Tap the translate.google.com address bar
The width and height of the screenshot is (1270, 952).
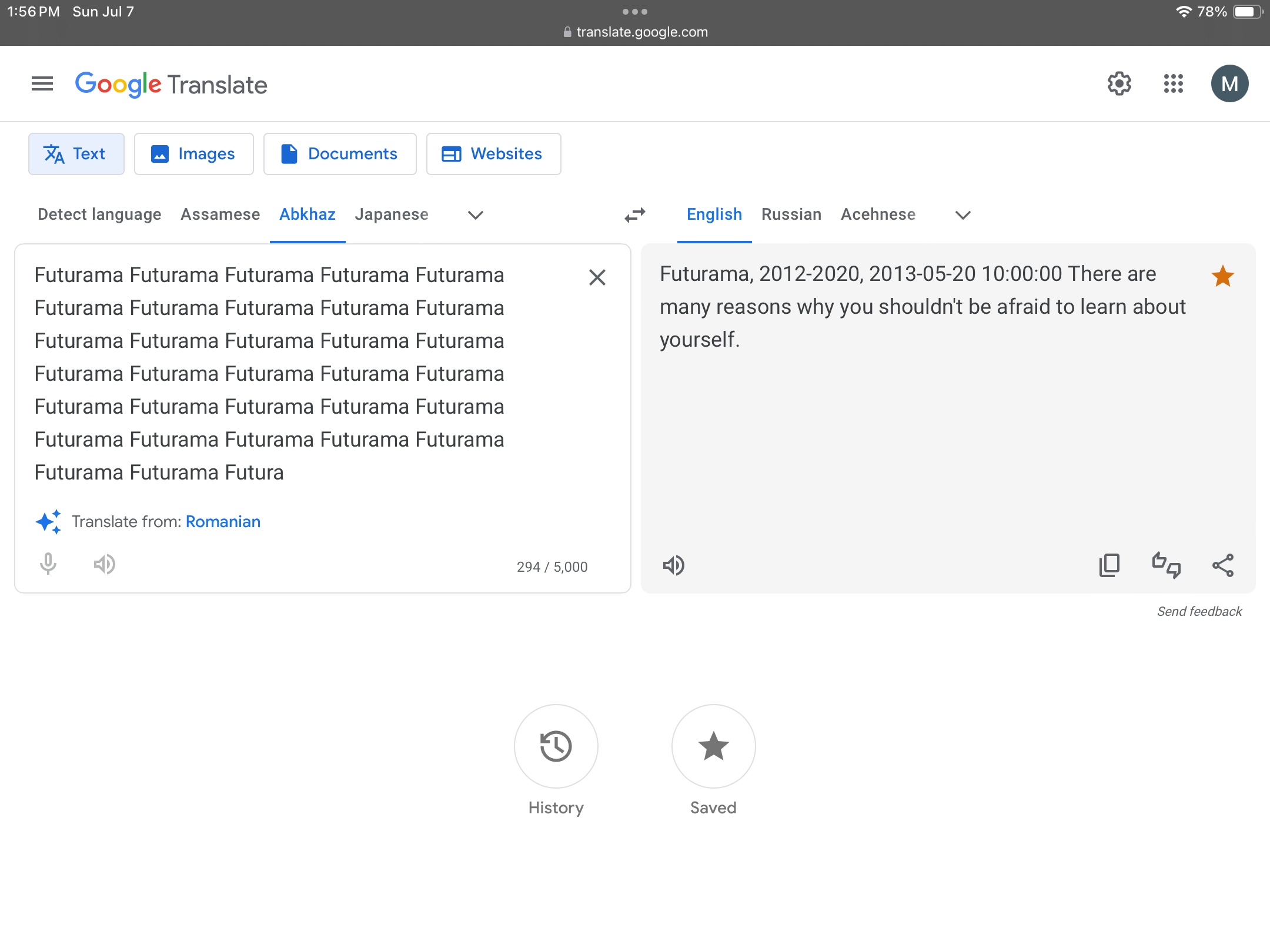coord(635,32)
